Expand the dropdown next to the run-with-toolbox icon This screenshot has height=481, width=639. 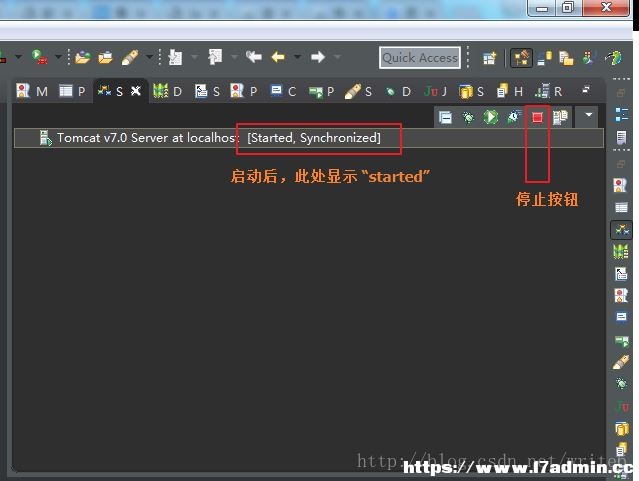tap(58, 57)
